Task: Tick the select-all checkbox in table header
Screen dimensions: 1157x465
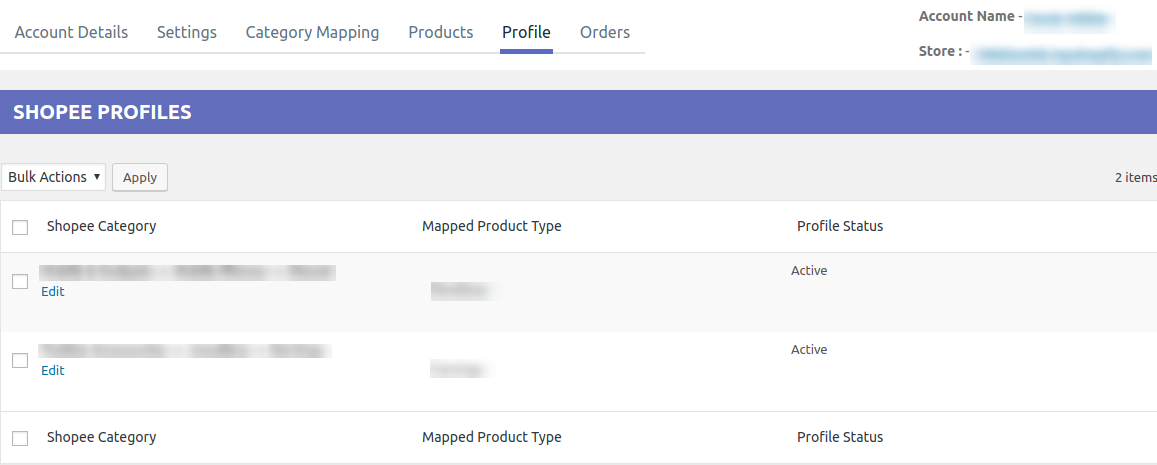Action: 20,227
